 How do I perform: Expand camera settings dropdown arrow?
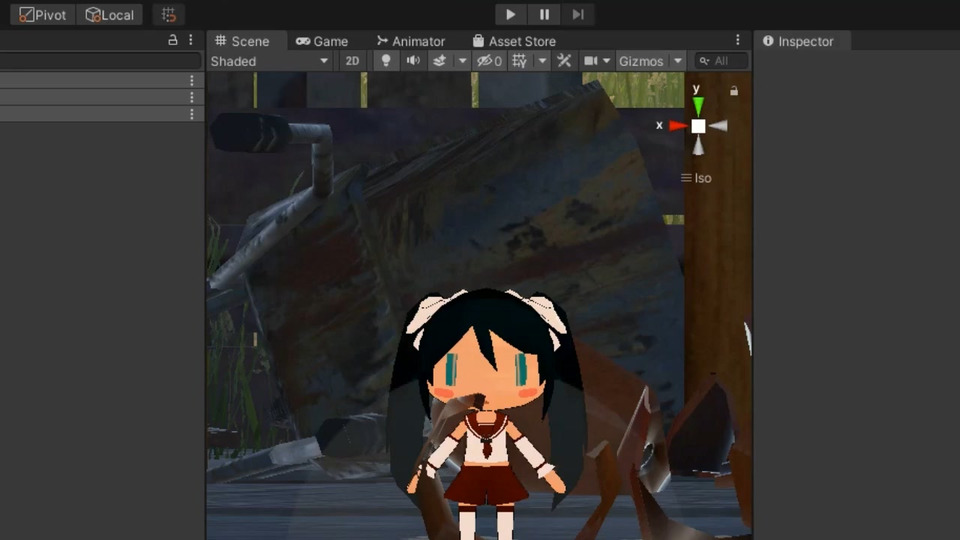tap(607, 61)
